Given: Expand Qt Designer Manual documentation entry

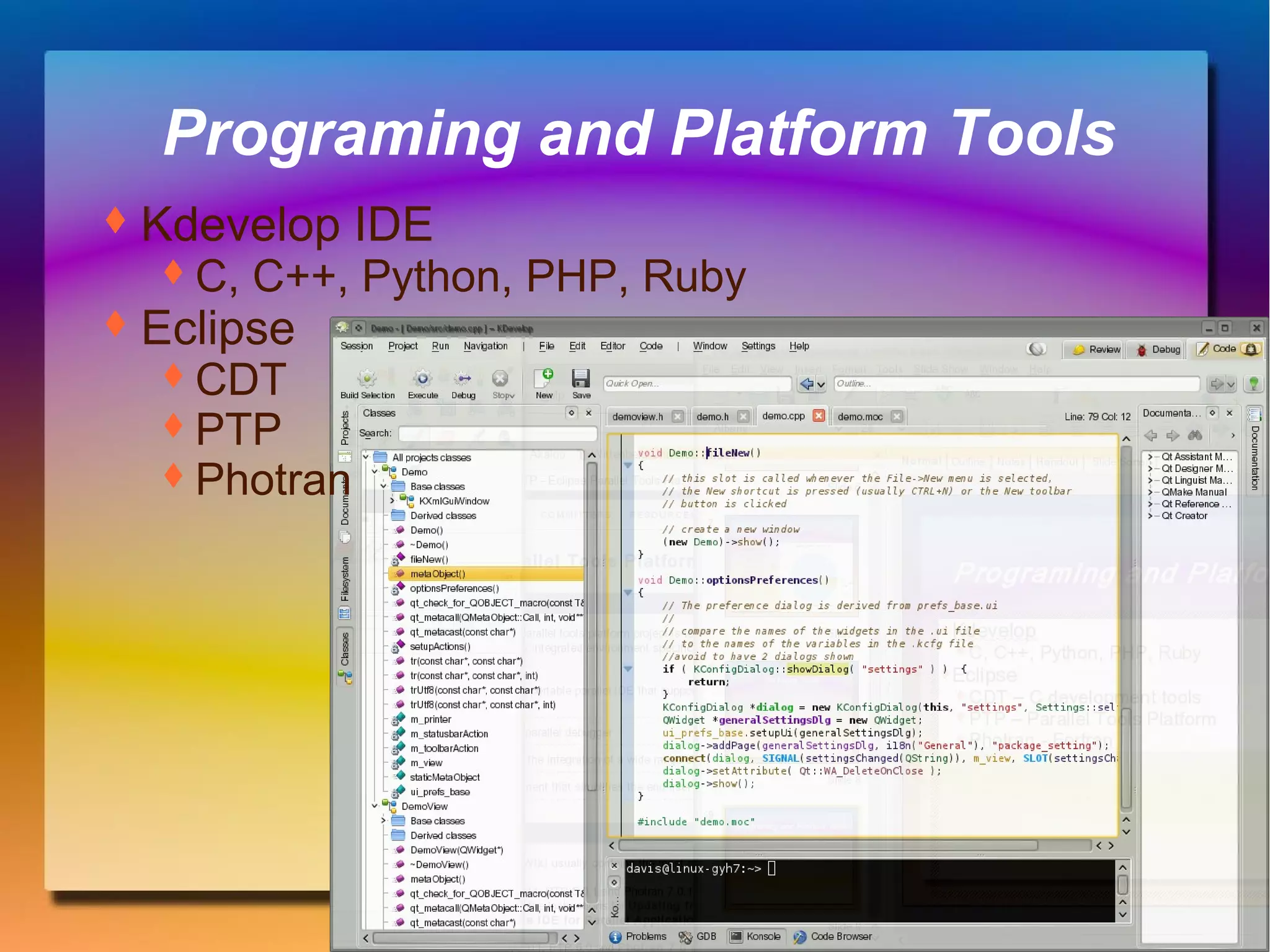Looking at the screenshot, I should tap(1150, 469).
